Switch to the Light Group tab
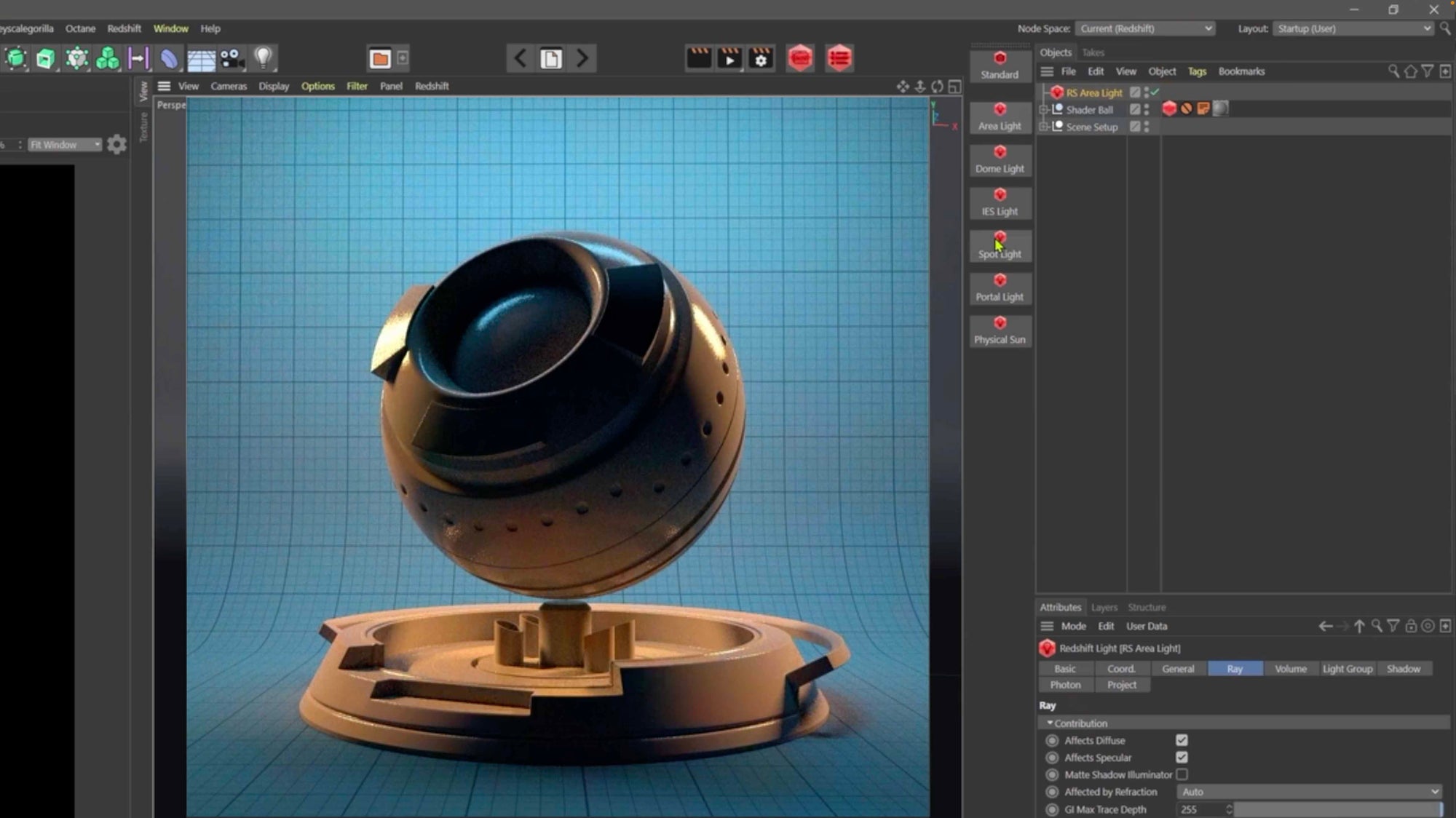The image size is (1456, 818). point(1347,668)
